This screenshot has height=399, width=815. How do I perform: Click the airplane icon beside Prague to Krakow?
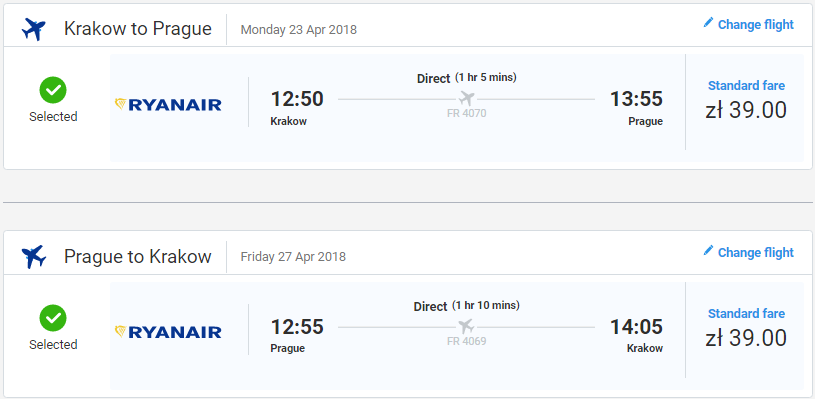34,257
